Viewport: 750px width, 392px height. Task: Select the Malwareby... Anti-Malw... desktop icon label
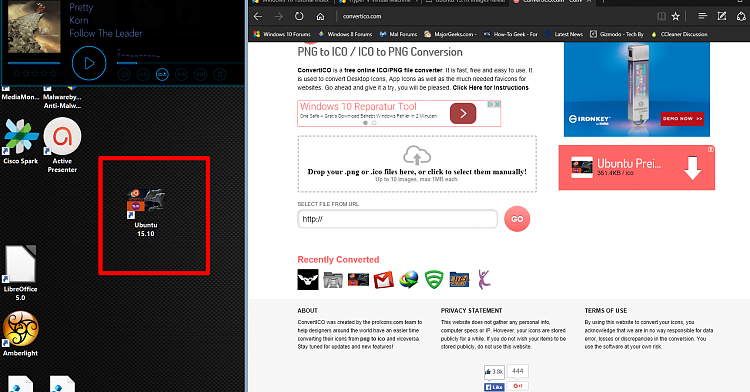(62, 101)
